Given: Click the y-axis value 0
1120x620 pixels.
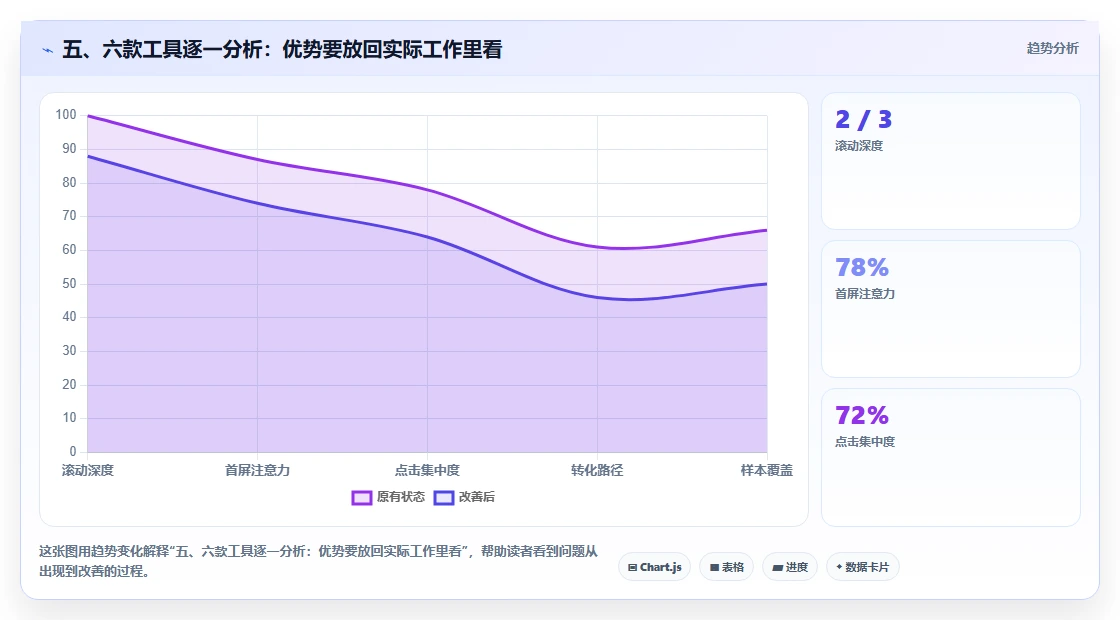Looking at the screenshot, I should point(73,451).
